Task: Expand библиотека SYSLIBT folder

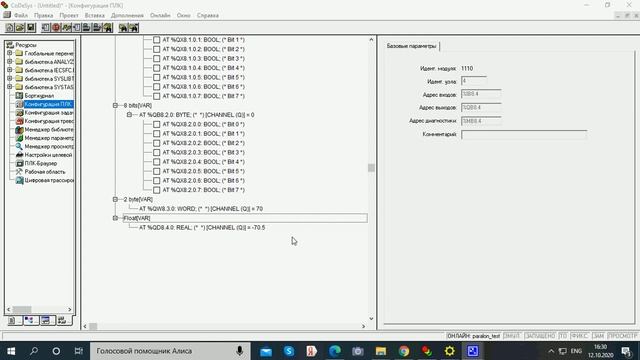Action: tap(9, 78)
